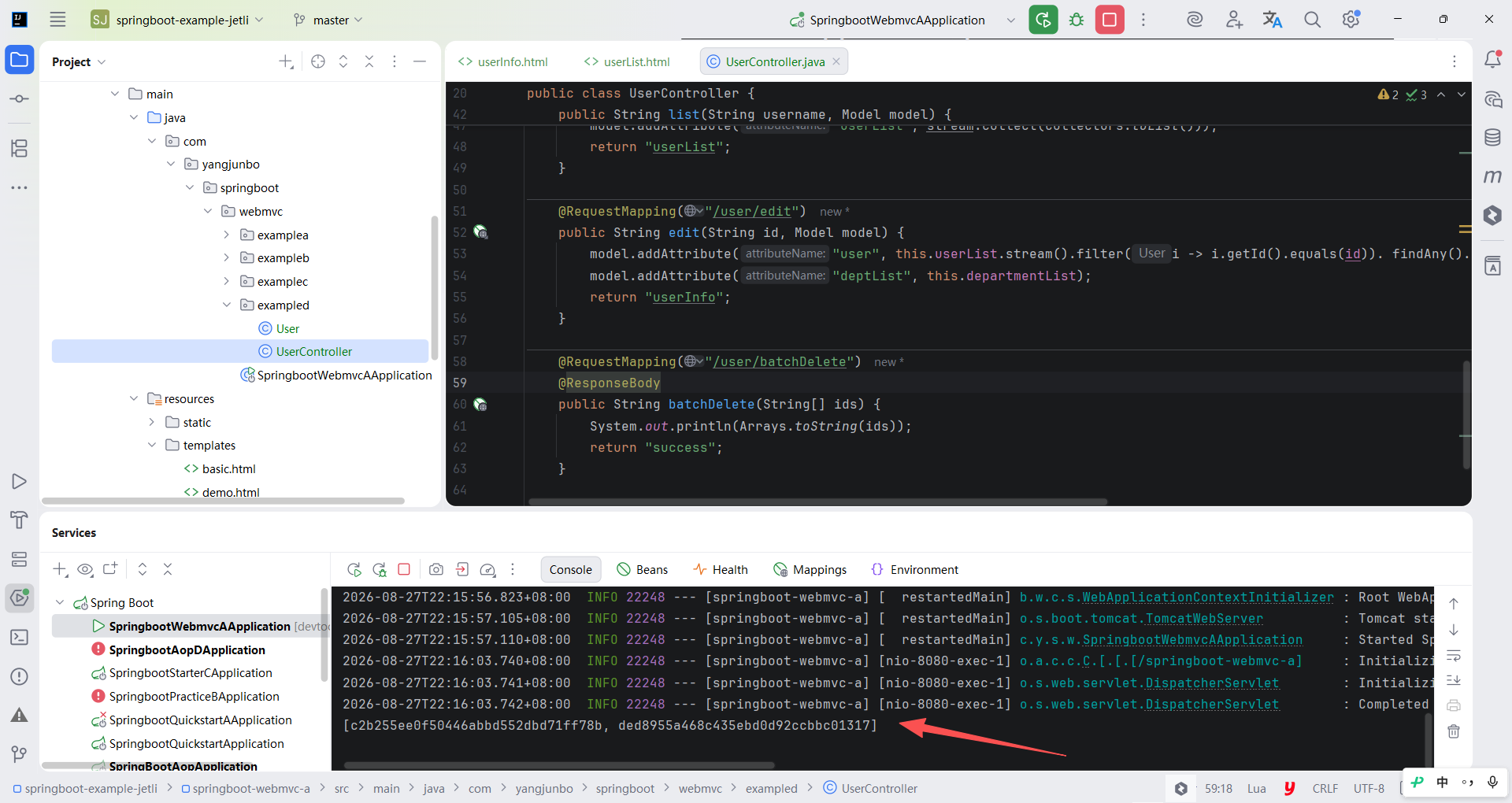Viewport: 1512px width, 803px height.
Task: Open the Problems tool window
Action: 20,677
